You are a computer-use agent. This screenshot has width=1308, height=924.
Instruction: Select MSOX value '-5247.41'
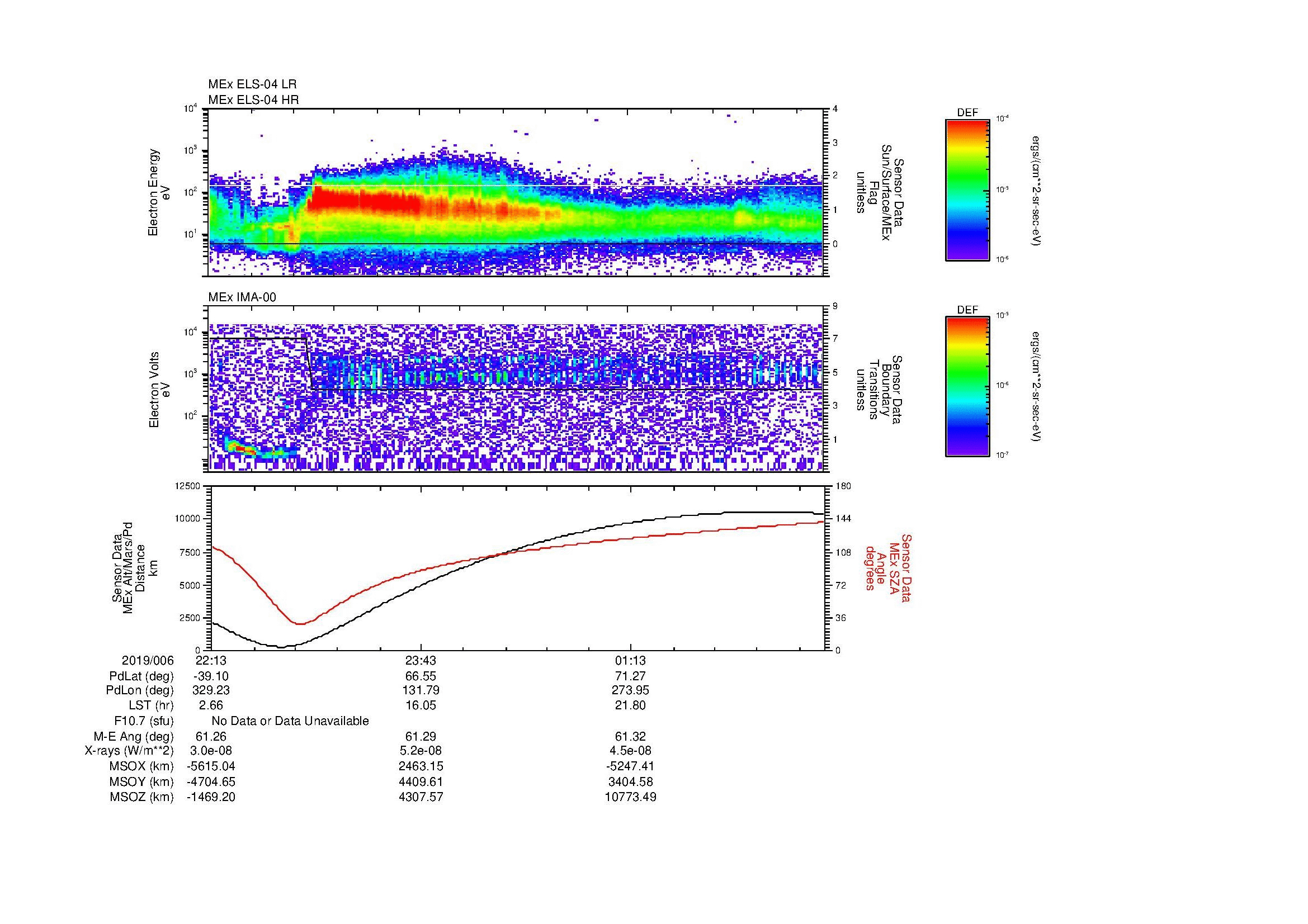click(631, 766)
